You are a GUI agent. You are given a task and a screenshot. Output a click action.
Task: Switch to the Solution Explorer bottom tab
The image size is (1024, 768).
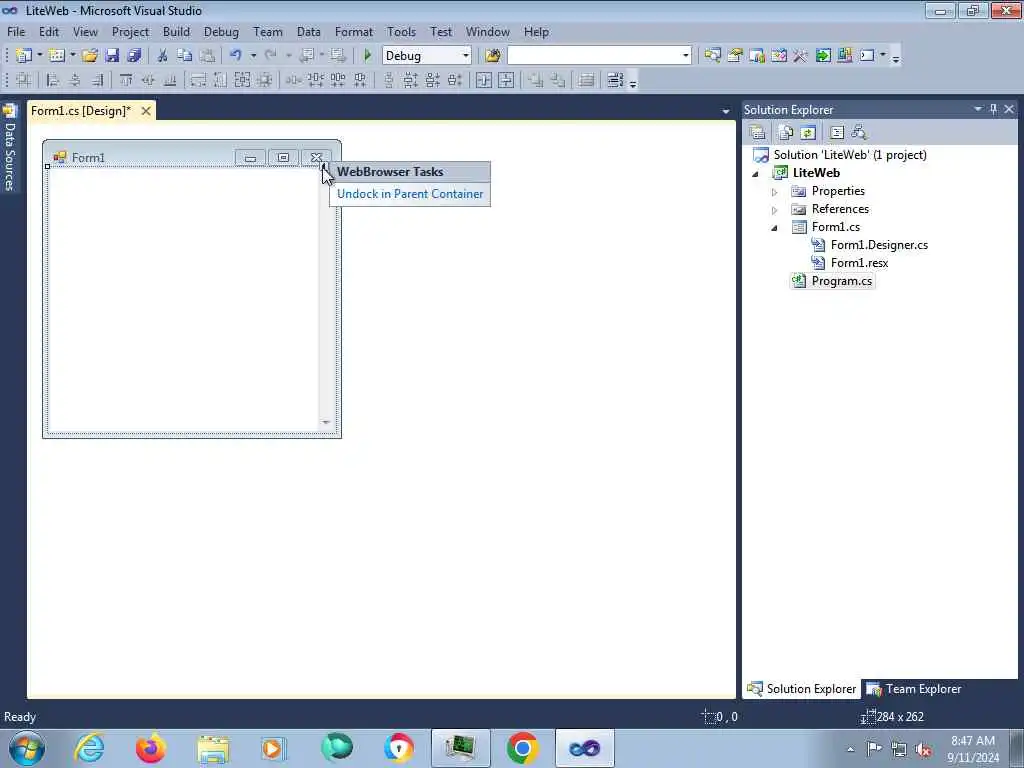point(801,689)
